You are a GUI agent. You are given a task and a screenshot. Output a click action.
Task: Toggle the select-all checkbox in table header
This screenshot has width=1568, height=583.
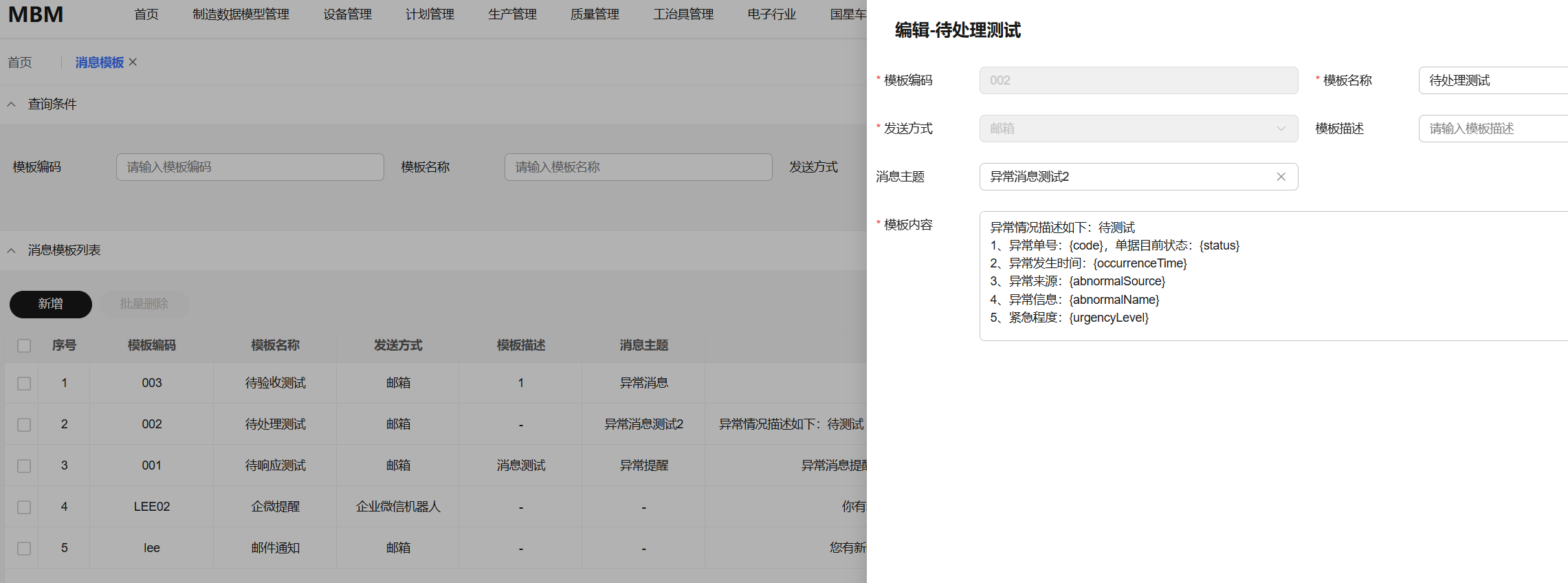point(24,346)
